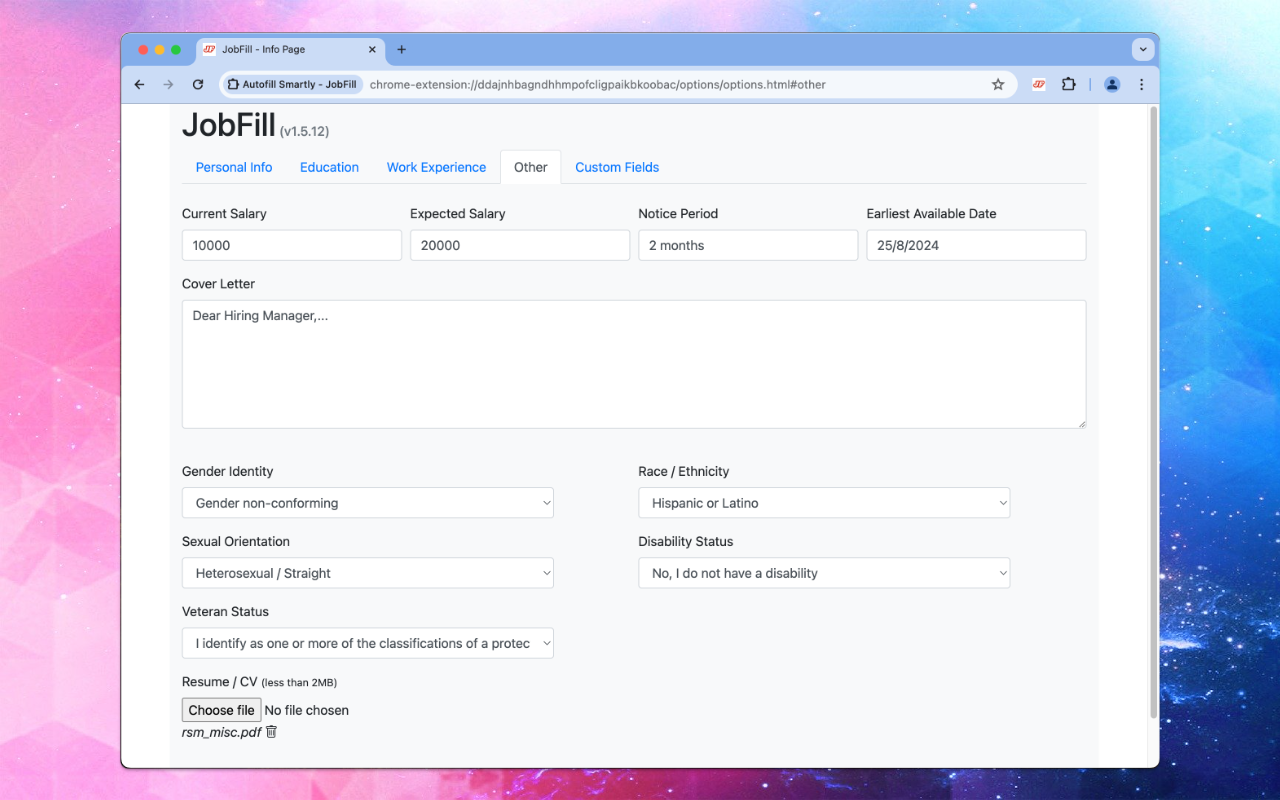Bookmark page with the star icon
Viewport: 1280px width, 800px height.
pyautogui.click(x=998, y=85)
